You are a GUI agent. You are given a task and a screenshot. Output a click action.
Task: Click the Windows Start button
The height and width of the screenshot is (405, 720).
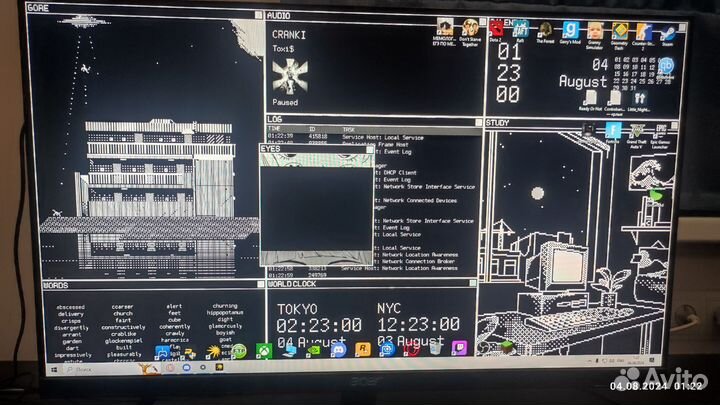54,368
